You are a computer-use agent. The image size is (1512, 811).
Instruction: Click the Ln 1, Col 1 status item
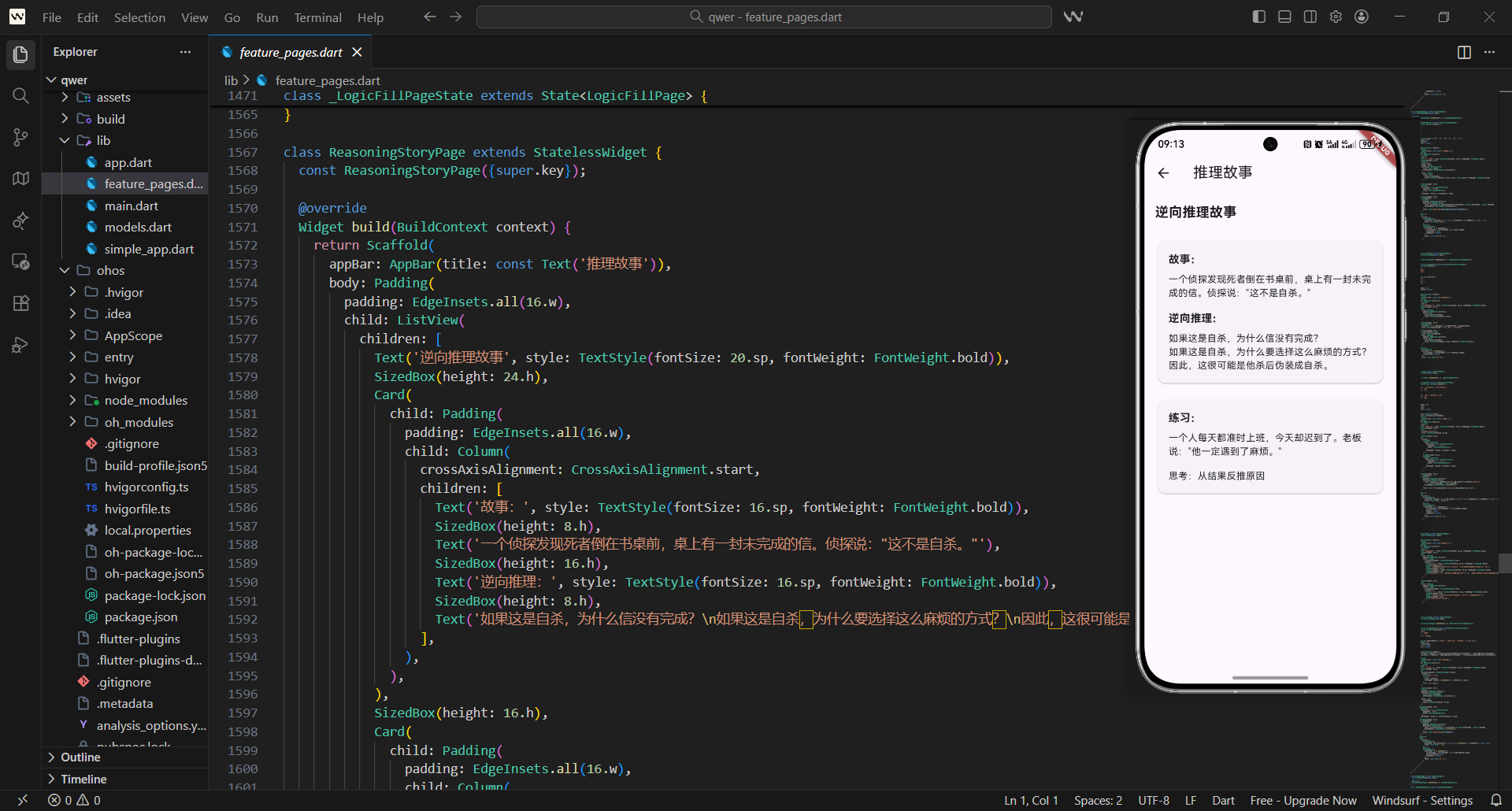click(1031, 800)
